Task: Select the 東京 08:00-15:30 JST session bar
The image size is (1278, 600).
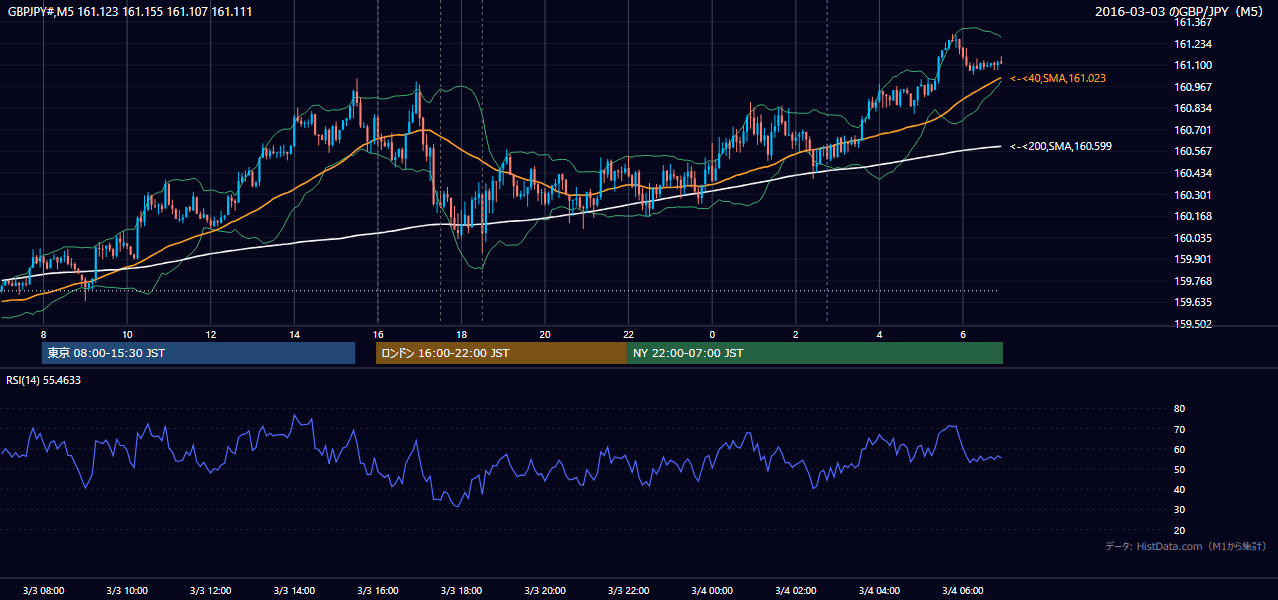Action: coord(198,353)
